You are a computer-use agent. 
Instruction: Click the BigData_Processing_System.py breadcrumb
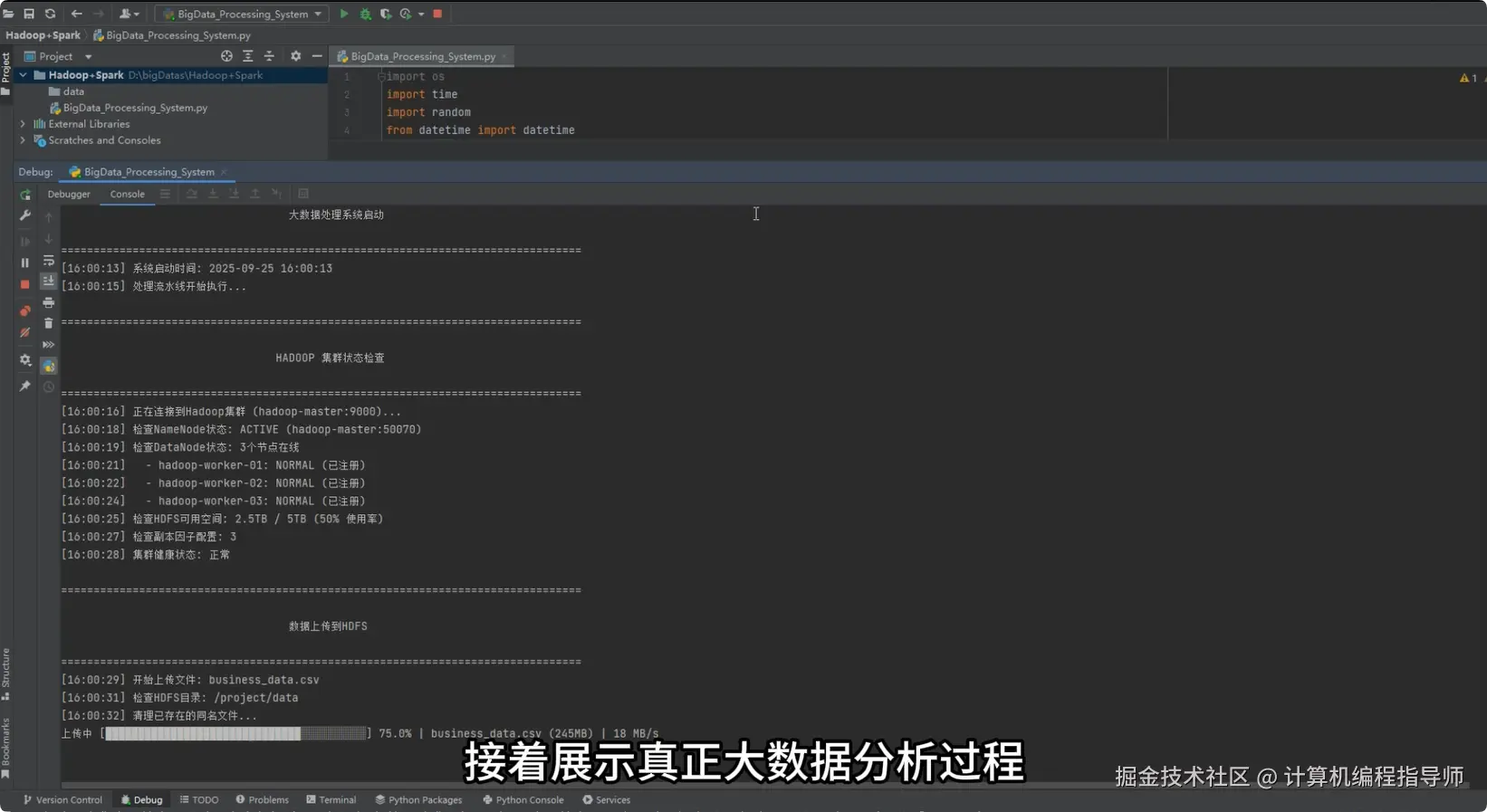coord(172,35)
